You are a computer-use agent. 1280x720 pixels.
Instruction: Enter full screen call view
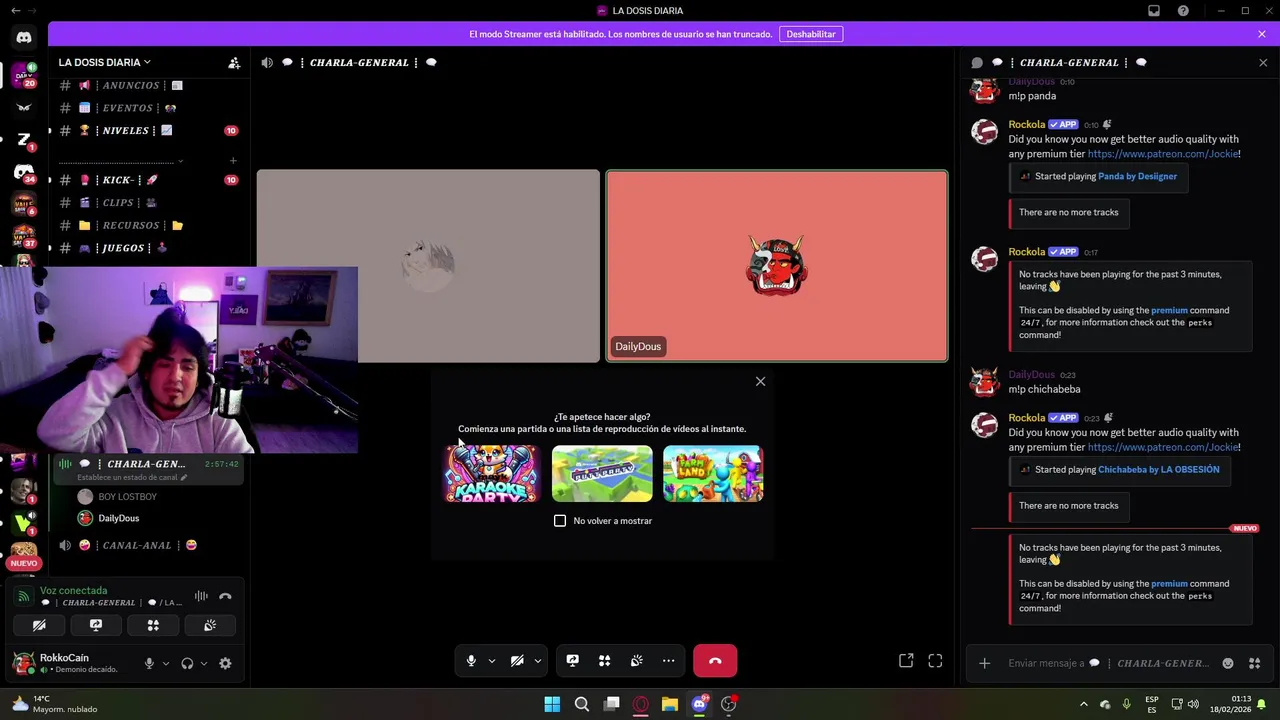pyautogui.click(x=935, y=661)
